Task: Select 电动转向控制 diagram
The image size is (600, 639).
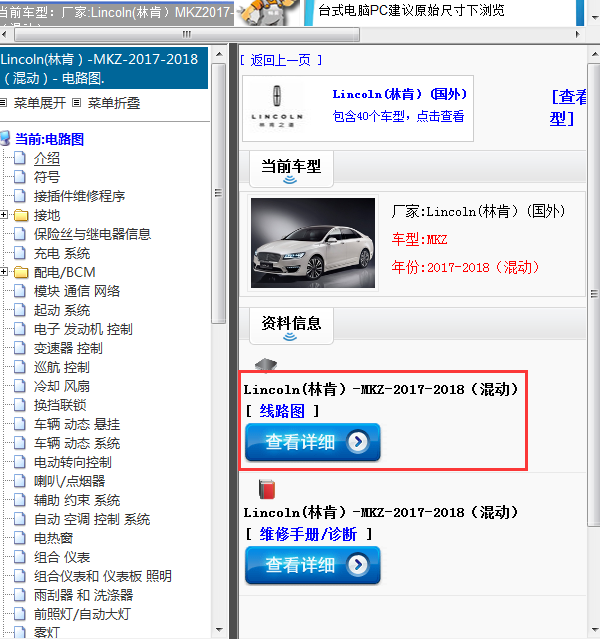Action: [x=73, y=462]
